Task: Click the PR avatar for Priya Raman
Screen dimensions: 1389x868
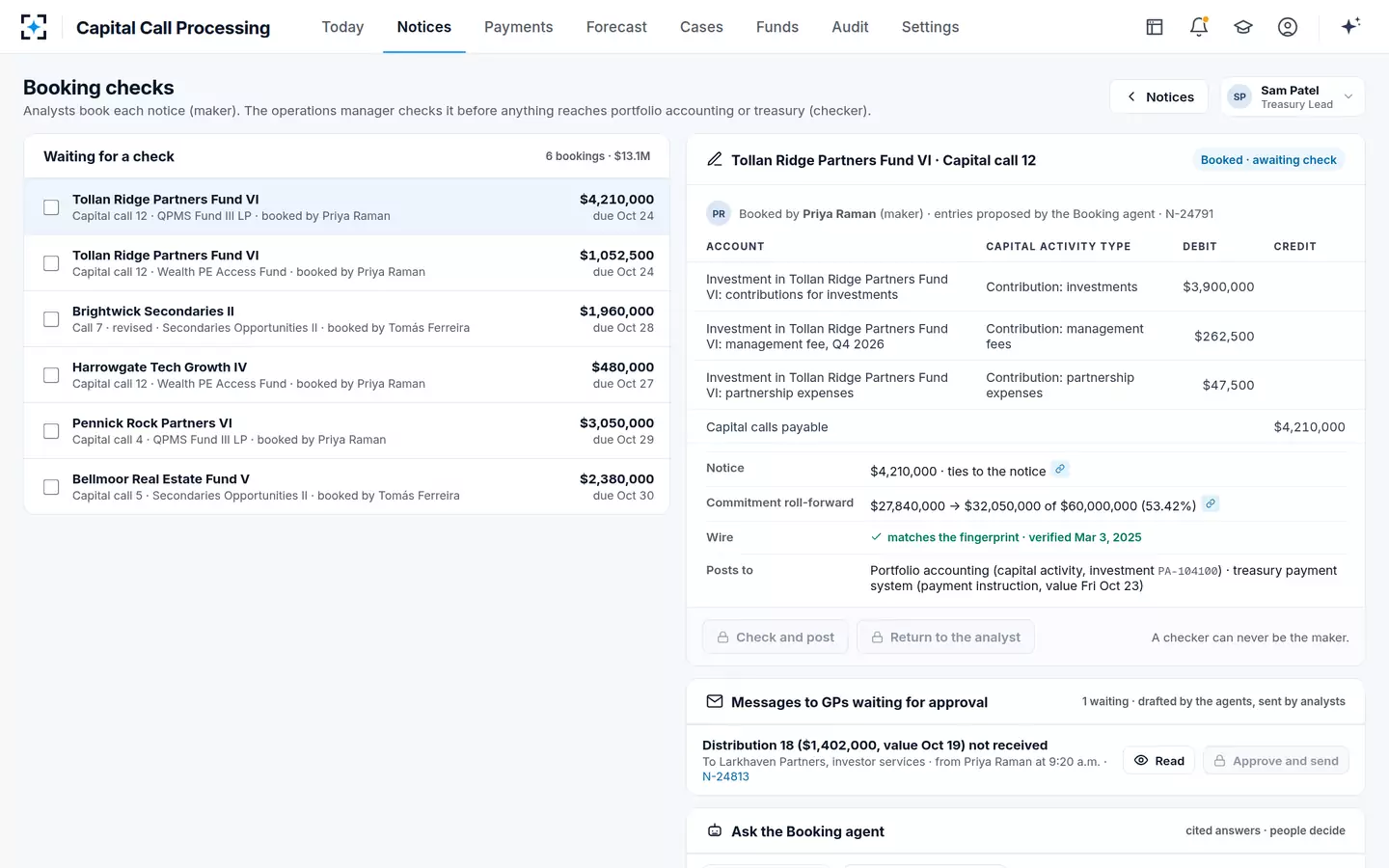Action: 719,214
